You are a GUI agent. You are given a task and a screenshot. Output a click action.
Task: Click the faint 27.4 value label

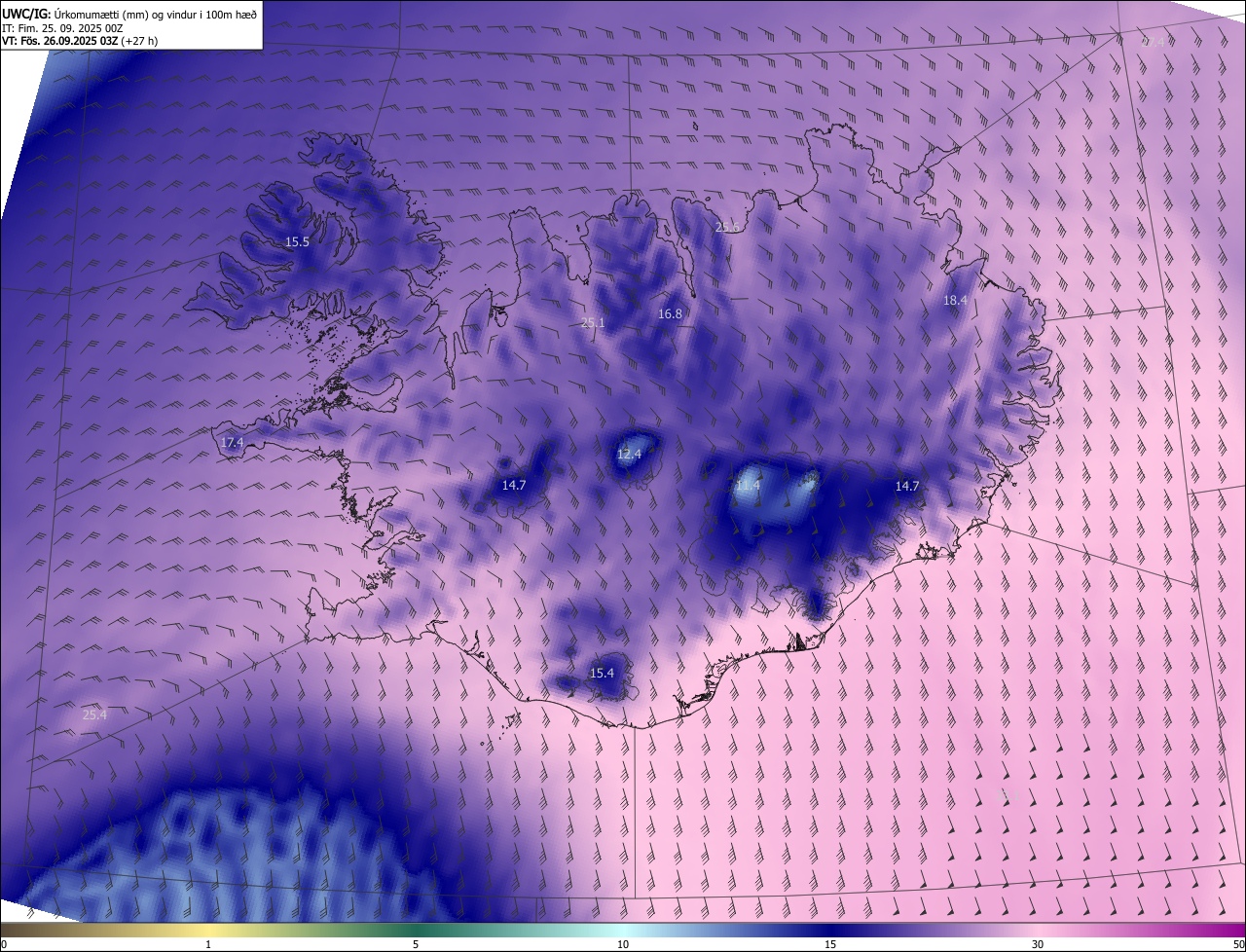[x=1153, y=42]
